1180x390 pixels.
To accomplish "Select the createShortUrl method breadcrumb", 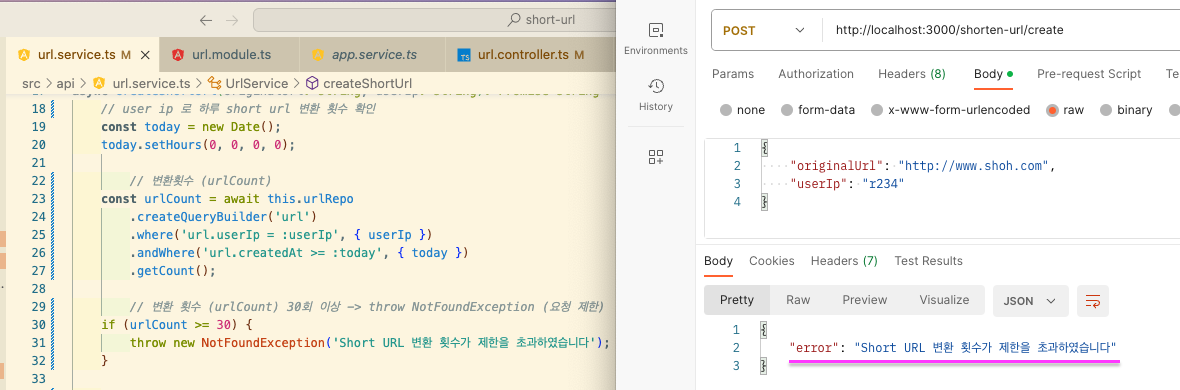I will [368, 83].
